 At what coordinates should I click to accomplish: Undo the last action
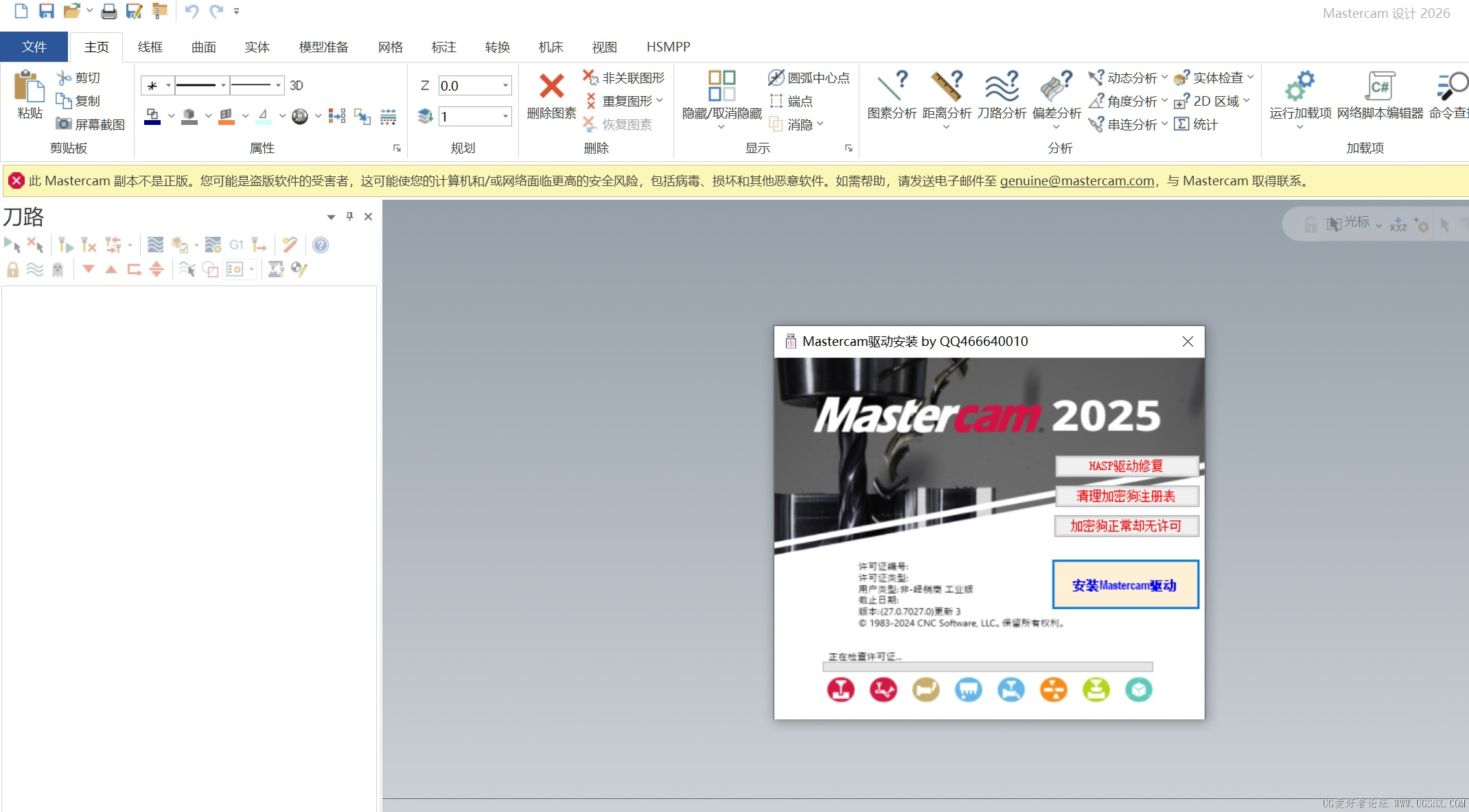pyautogui.click(x=192, y=11)
